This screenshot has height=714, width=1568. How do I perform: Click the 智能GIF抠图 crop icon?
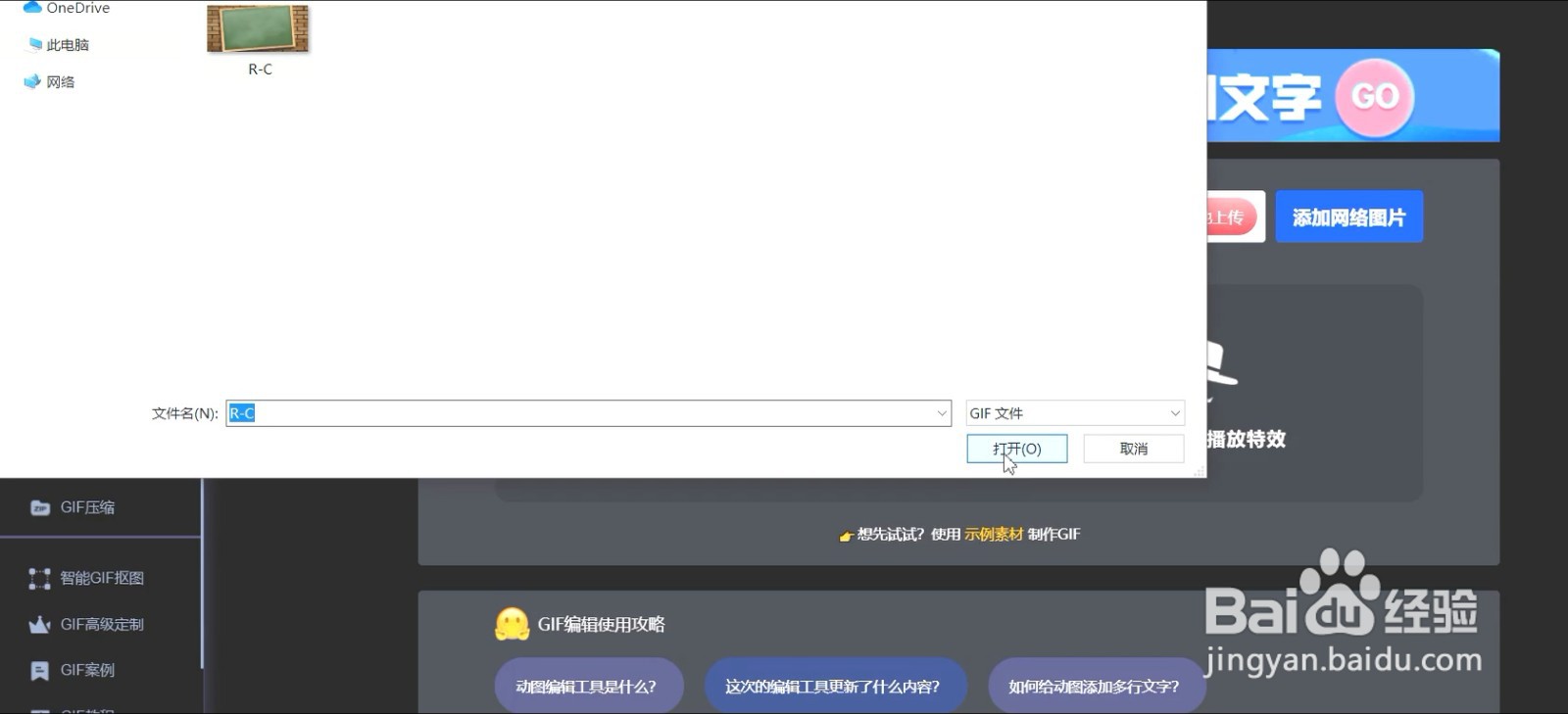click(39, 578)
